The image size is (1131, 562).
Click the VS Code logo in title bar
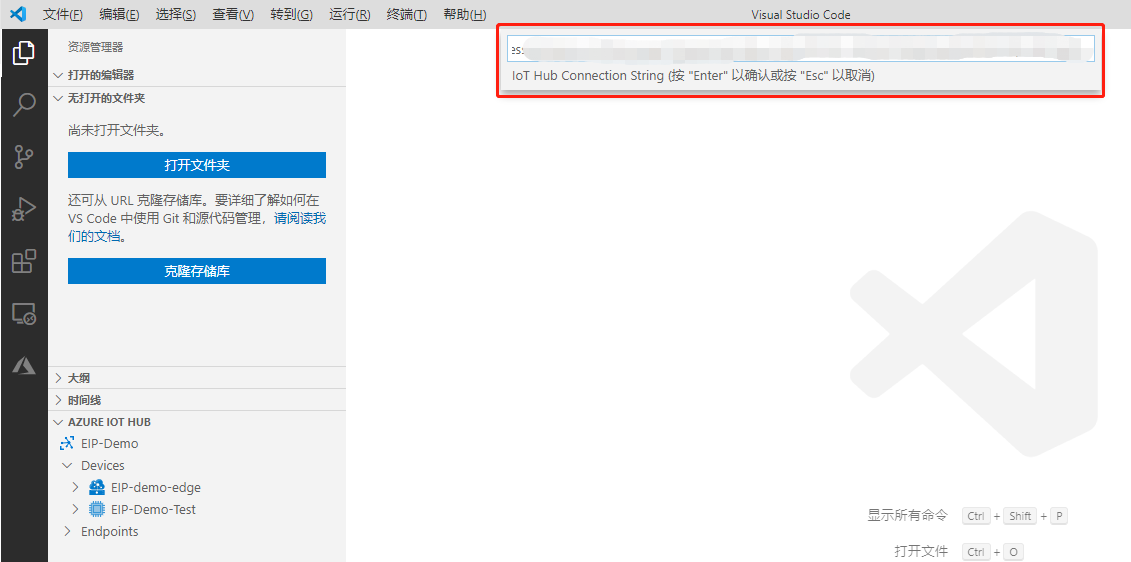pyautogui.click(x=19, y=14)
